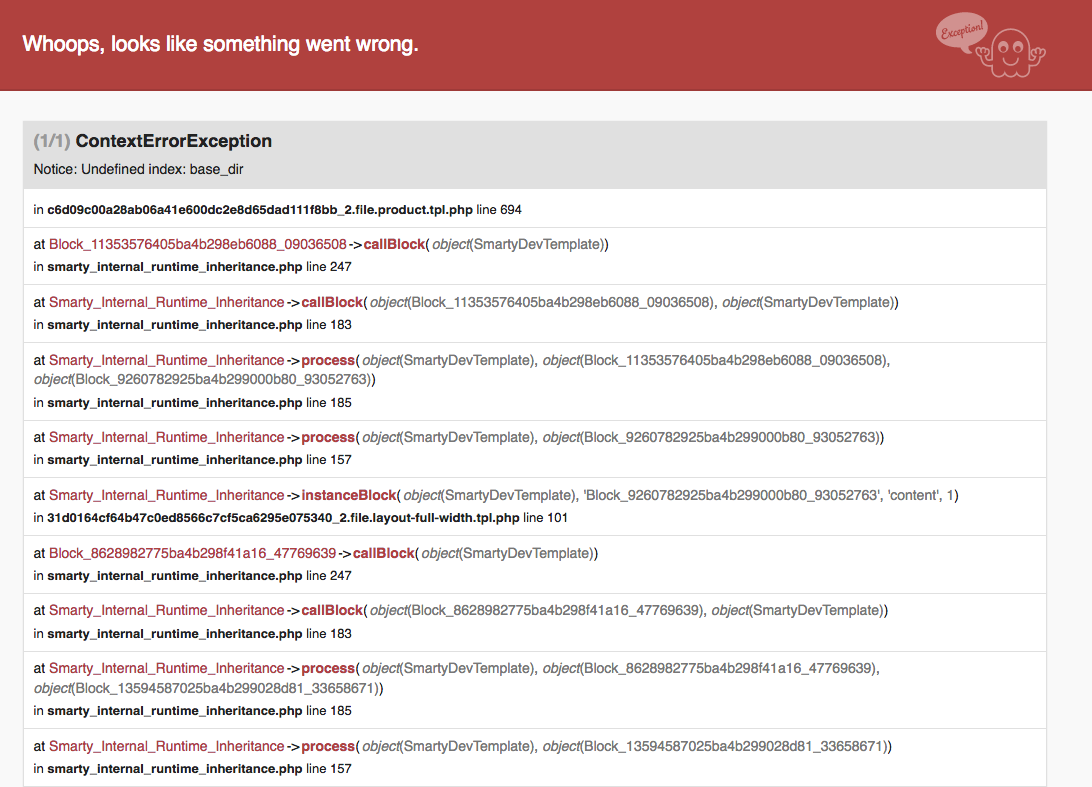This screenshot has height=787, width=1092.
Task: Click the ContextErrorException title
Action: tap(173, 141)
